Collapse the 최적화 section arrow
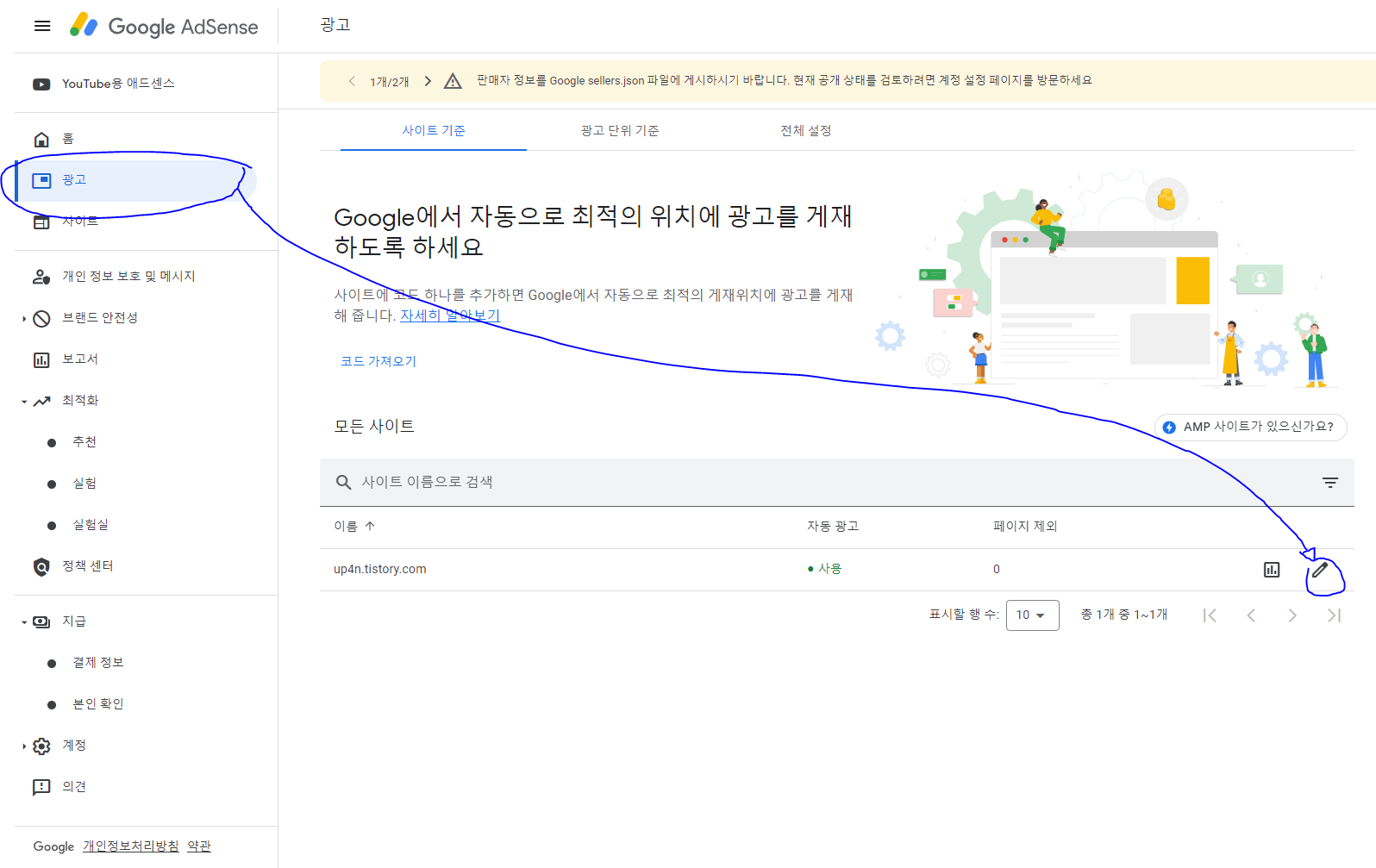Screen dimensions: 1376x868 tap(23, 401)
